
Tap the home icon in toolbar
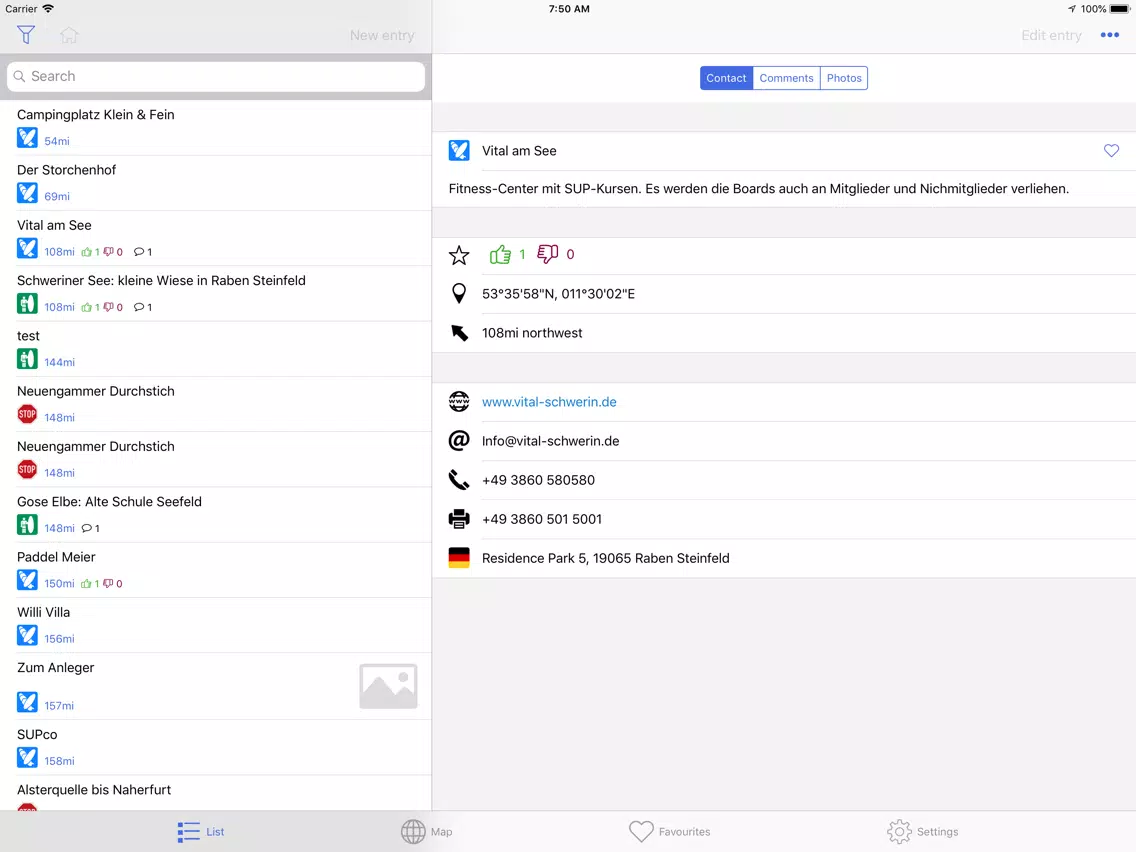click(x=69, y=35)
